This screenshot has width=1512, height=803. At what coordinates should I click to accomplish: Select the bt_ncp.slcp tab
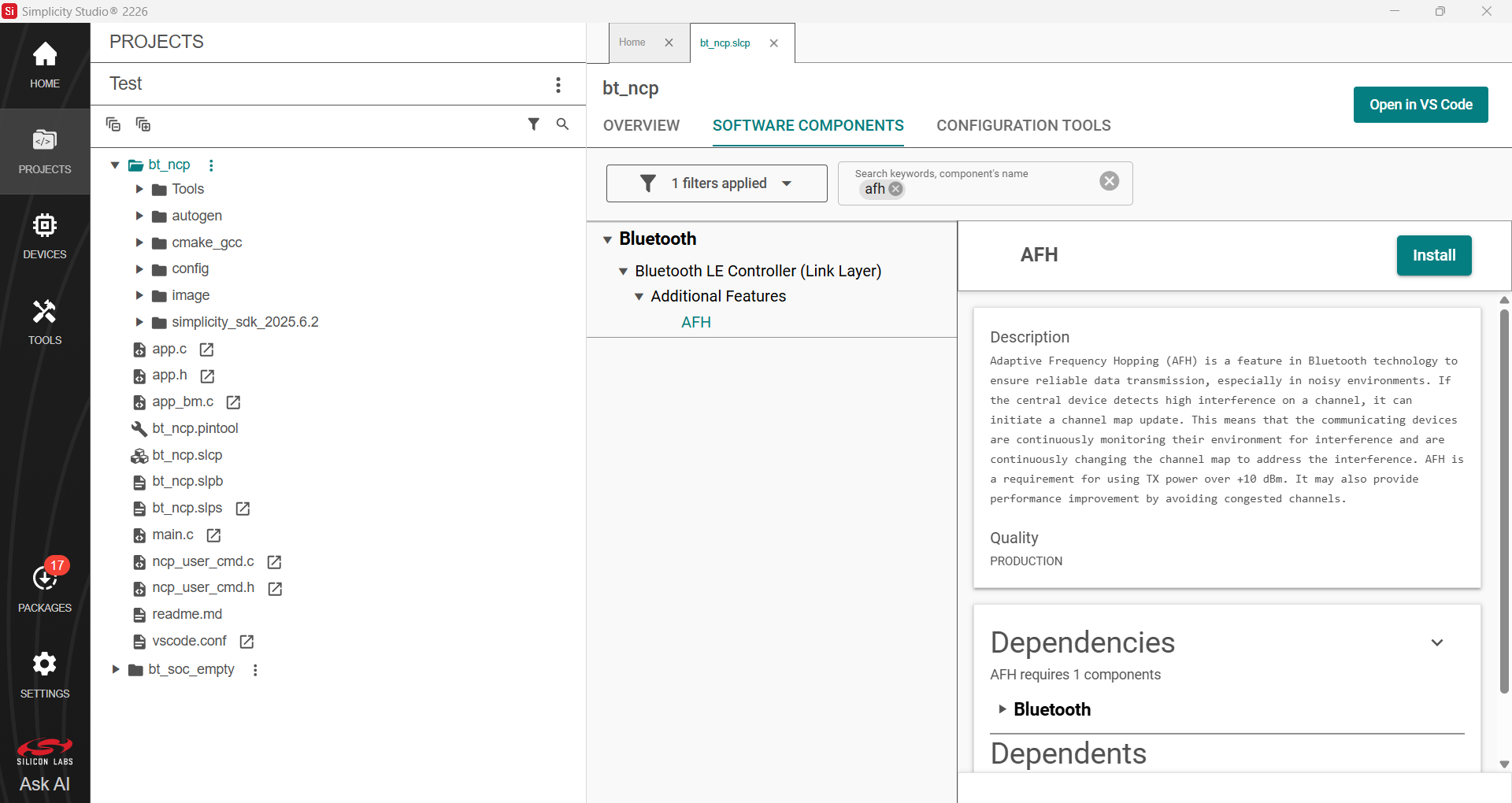click(725, 43)
